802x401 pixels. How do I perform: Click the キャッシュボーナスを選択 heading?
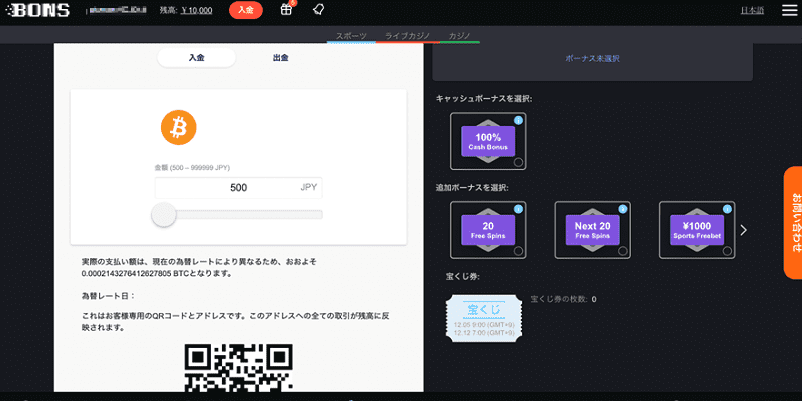coord(484,99)
